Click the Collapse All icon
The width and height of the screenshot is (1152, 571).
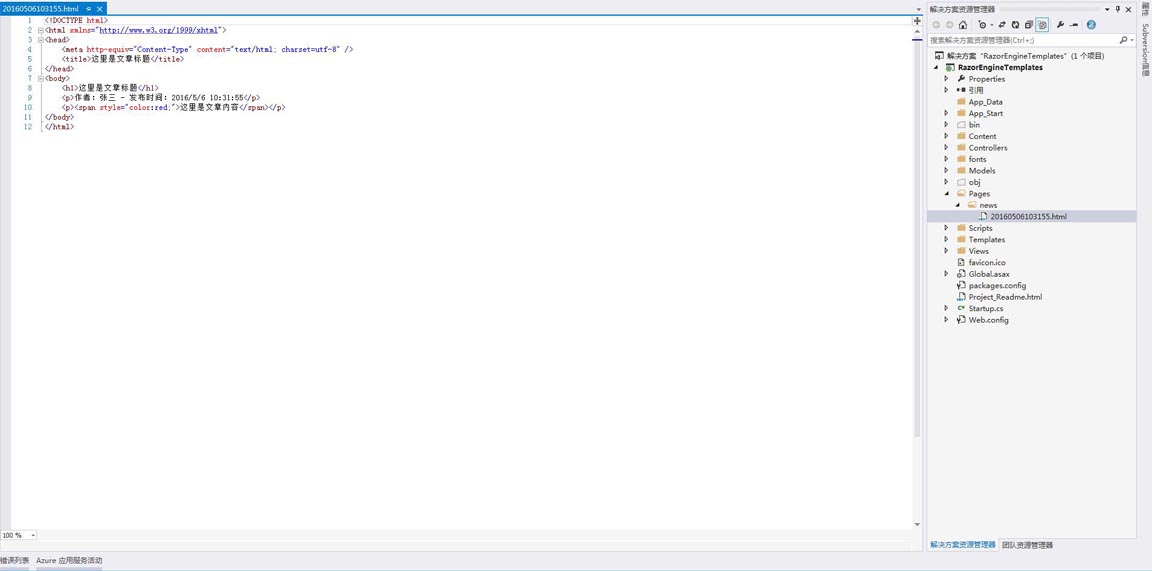pos(1029,25)
